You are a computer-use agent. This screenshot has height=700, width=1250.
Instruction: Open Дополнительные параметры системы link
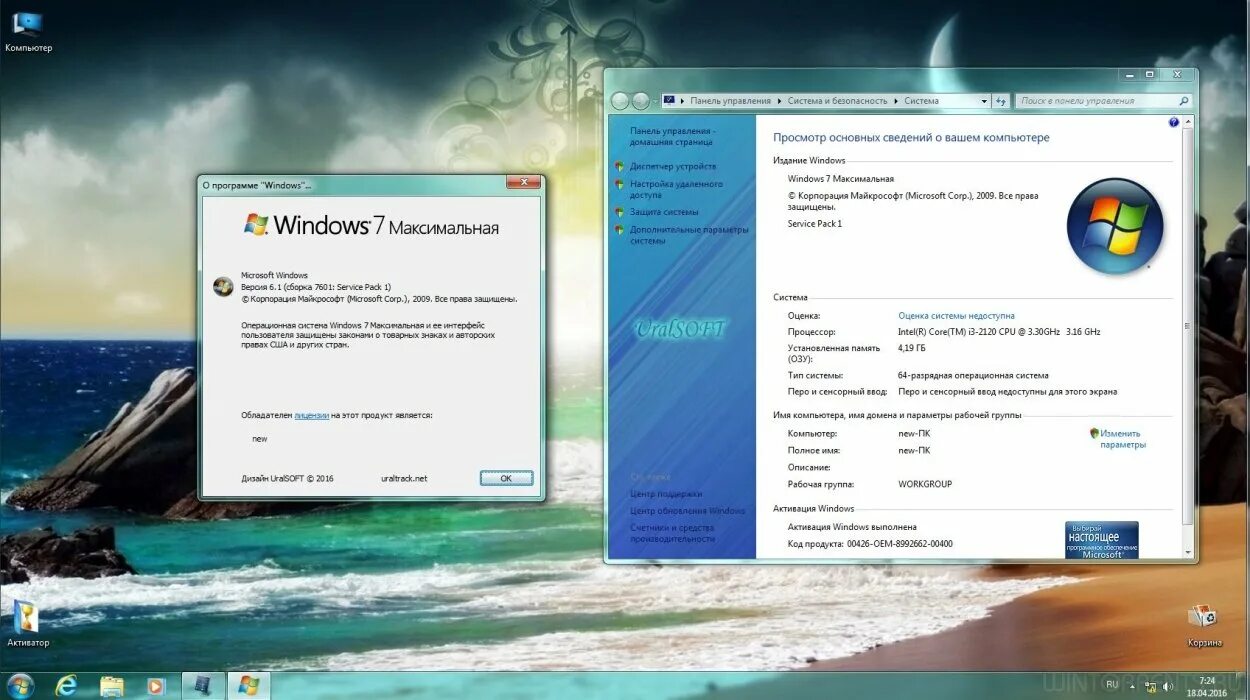tap(689, 235)
